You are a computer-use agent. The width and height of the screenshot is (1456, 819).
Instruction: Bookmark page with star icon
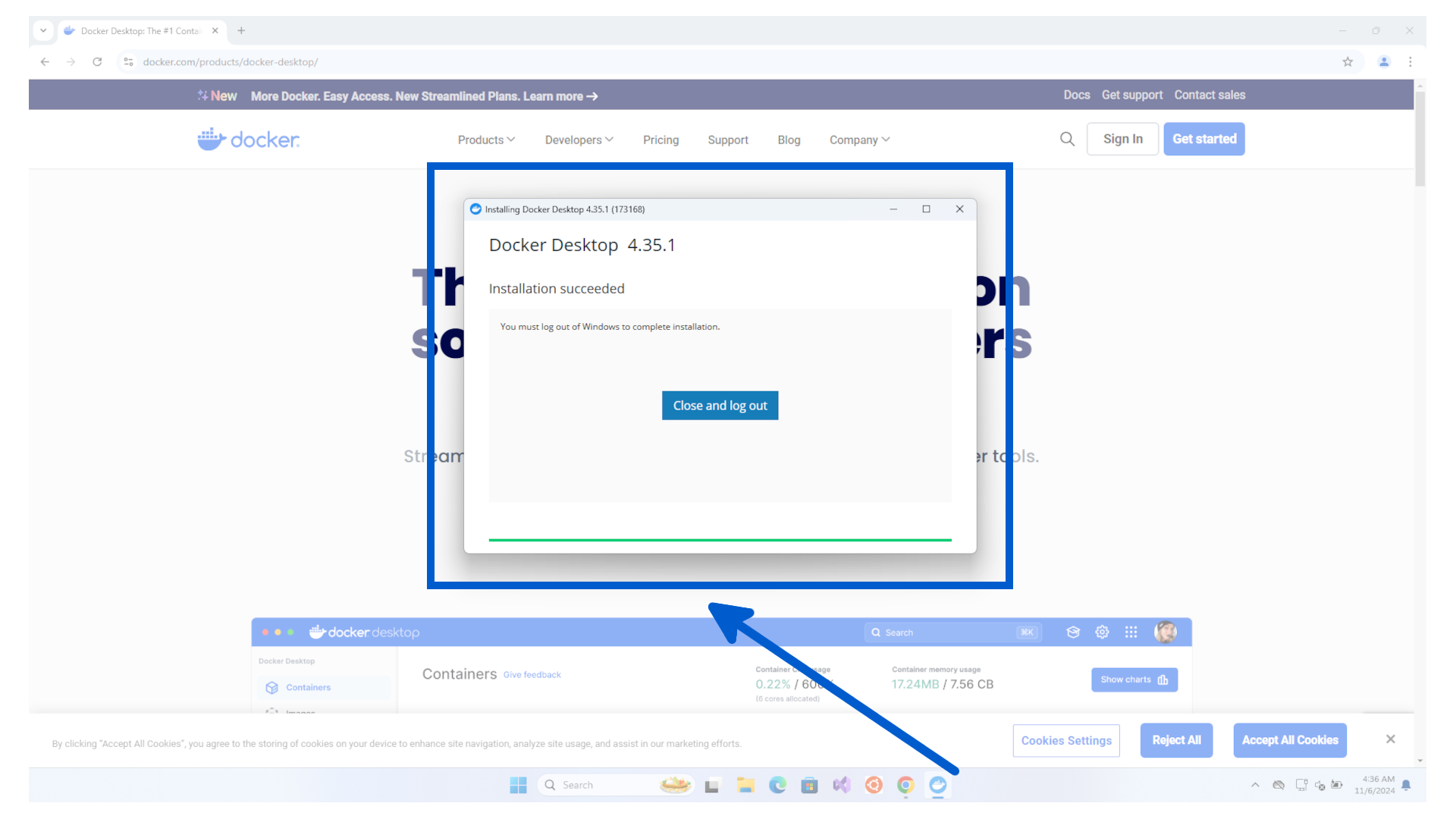(x=1348, y=62)
